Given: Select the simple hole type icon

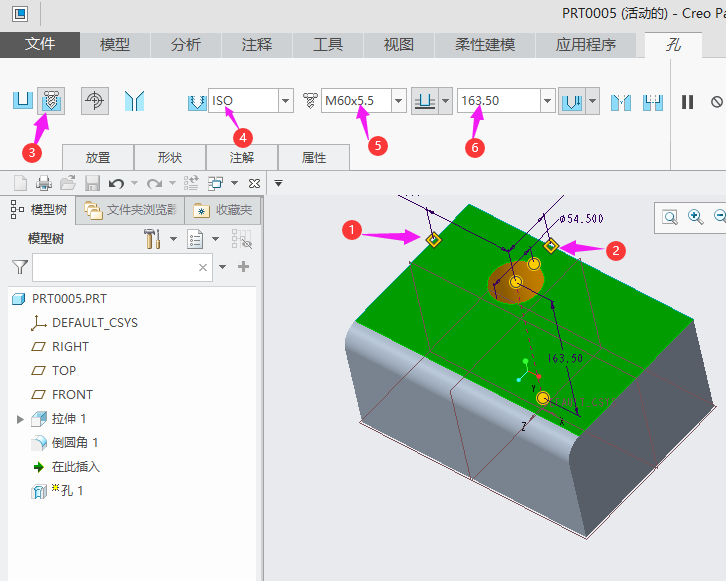Looking at the screenshot, I should pyautogui.click(x=22, y=100).
